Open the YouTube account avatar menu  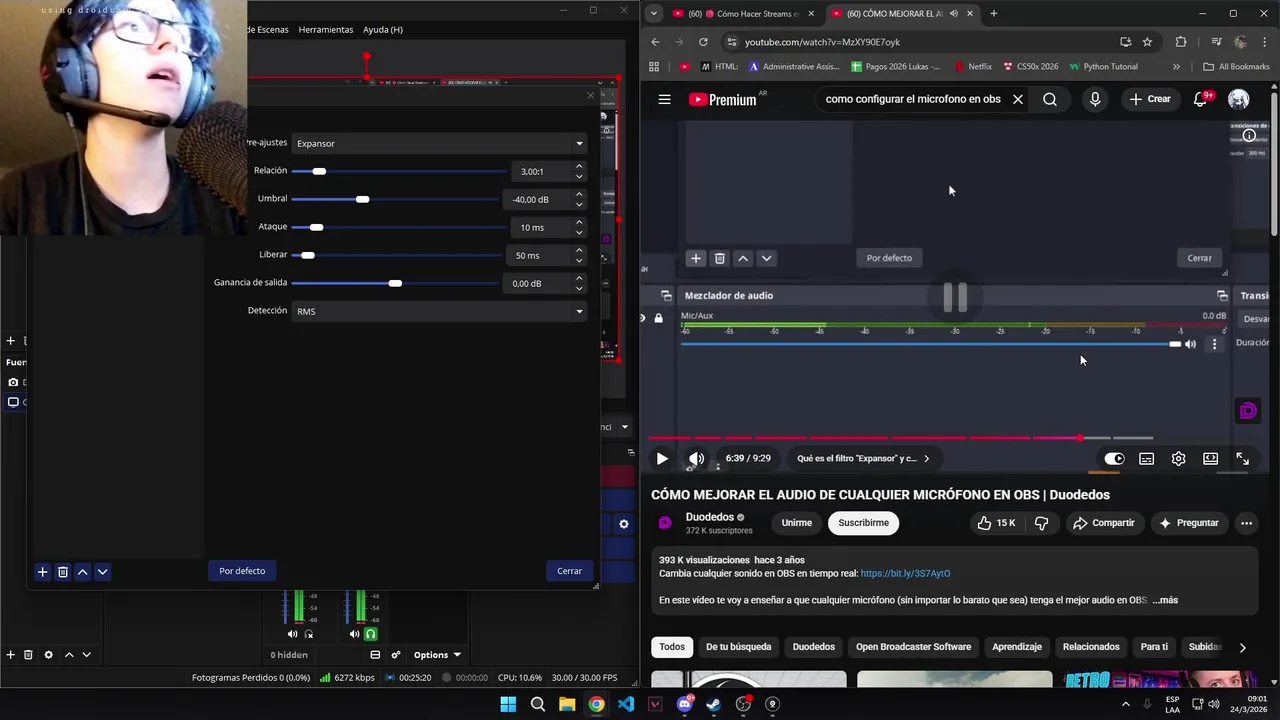[x=1238, y=99]
